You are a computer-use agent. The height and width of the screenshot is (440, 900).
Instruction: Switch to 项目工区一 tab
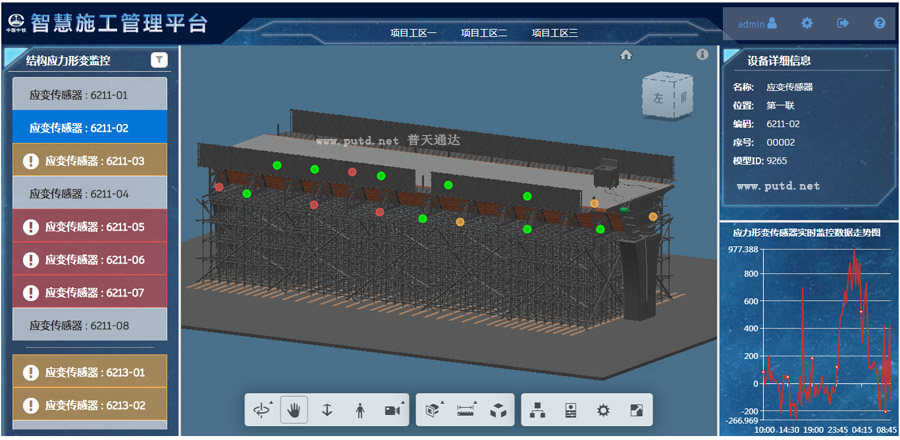(x=414, y=33)
